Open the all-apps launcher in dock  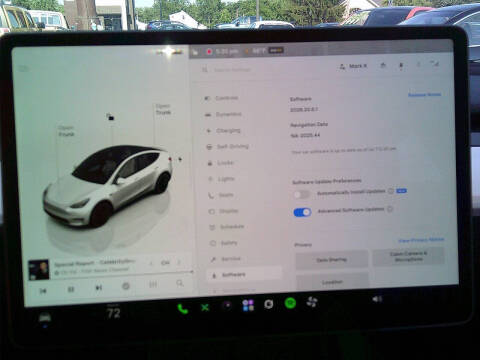coord(248,305)
